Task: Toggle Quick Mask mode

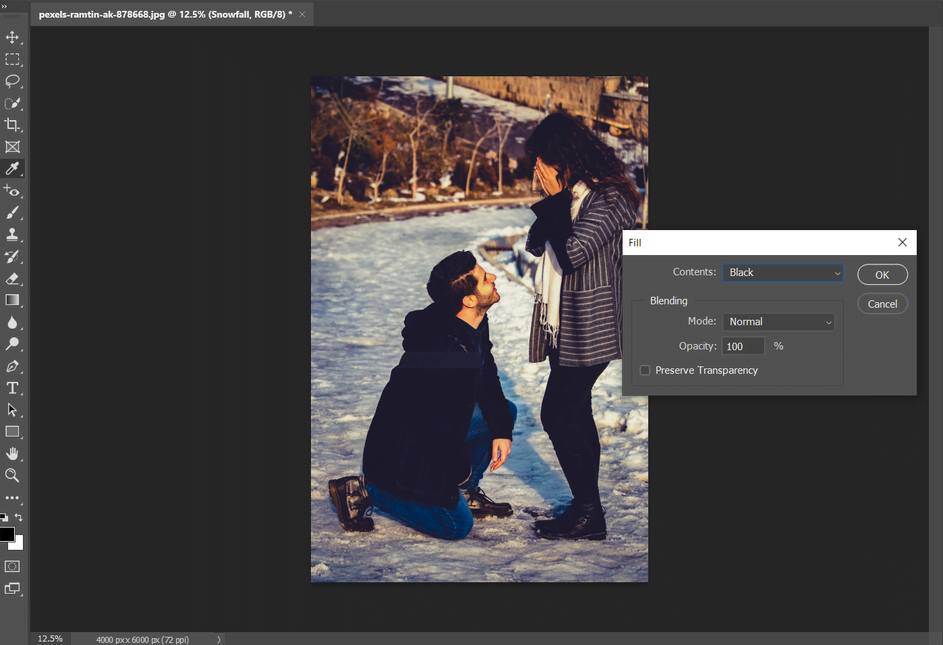Action: point(13,565)
